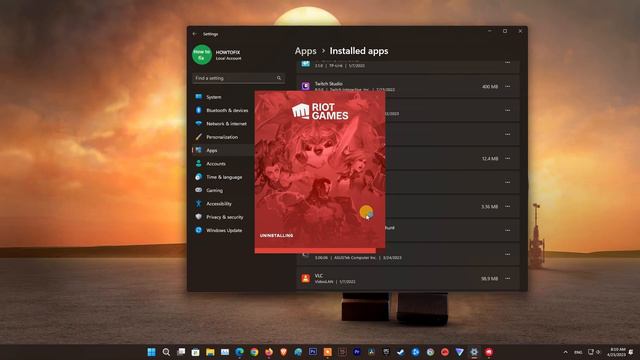The image size is (640, 360).
Task: Open more options for the 3.36 MB app
Action: click(507, 207)
